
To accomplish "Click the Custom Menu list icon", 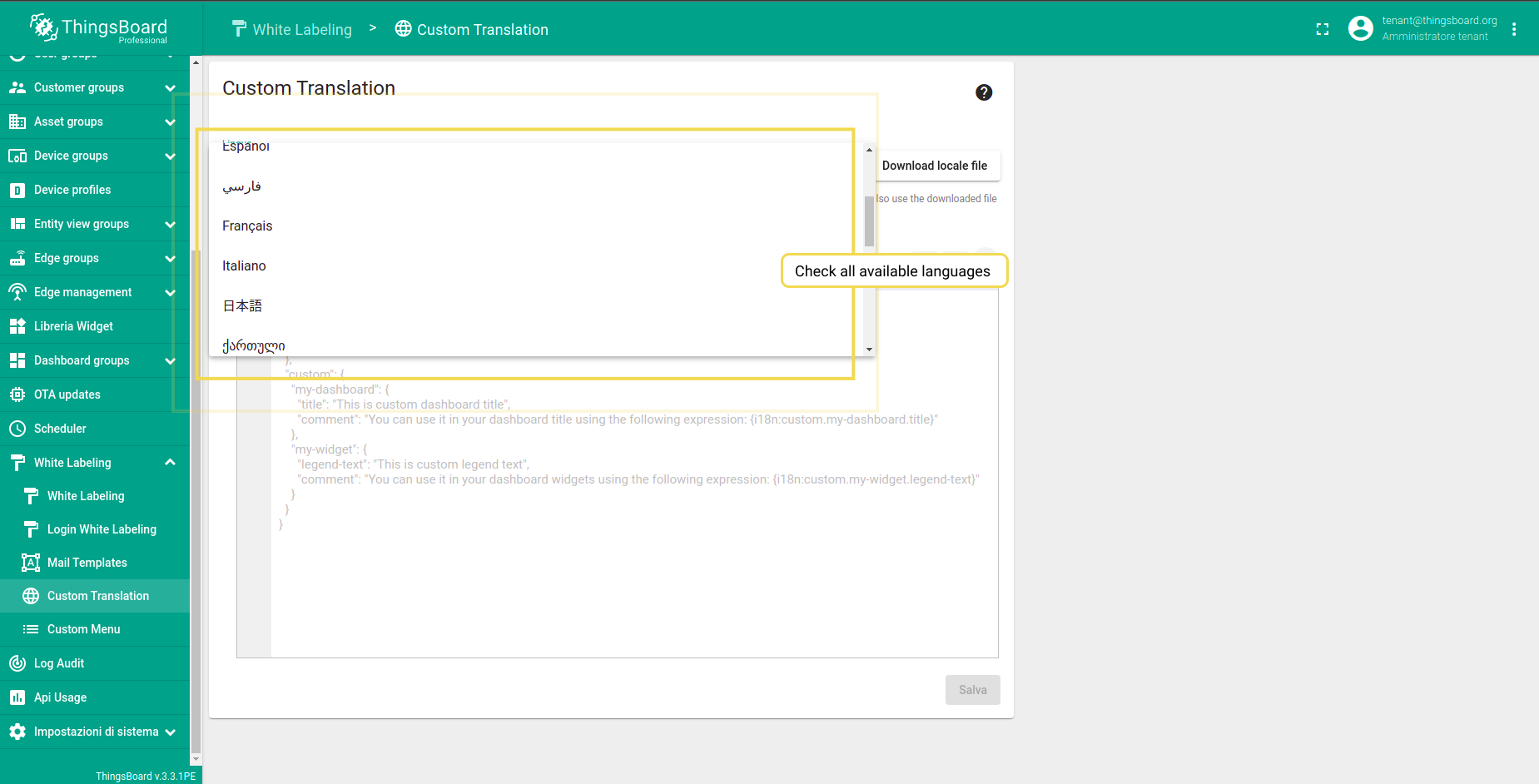I will [31, 629].
